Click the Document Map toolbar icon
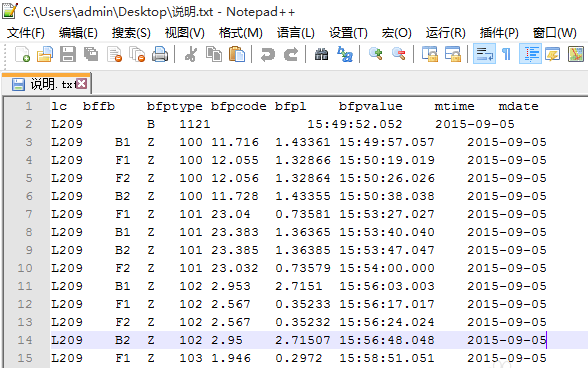Viewport: 588px width, 368px height. pos(576,54)
